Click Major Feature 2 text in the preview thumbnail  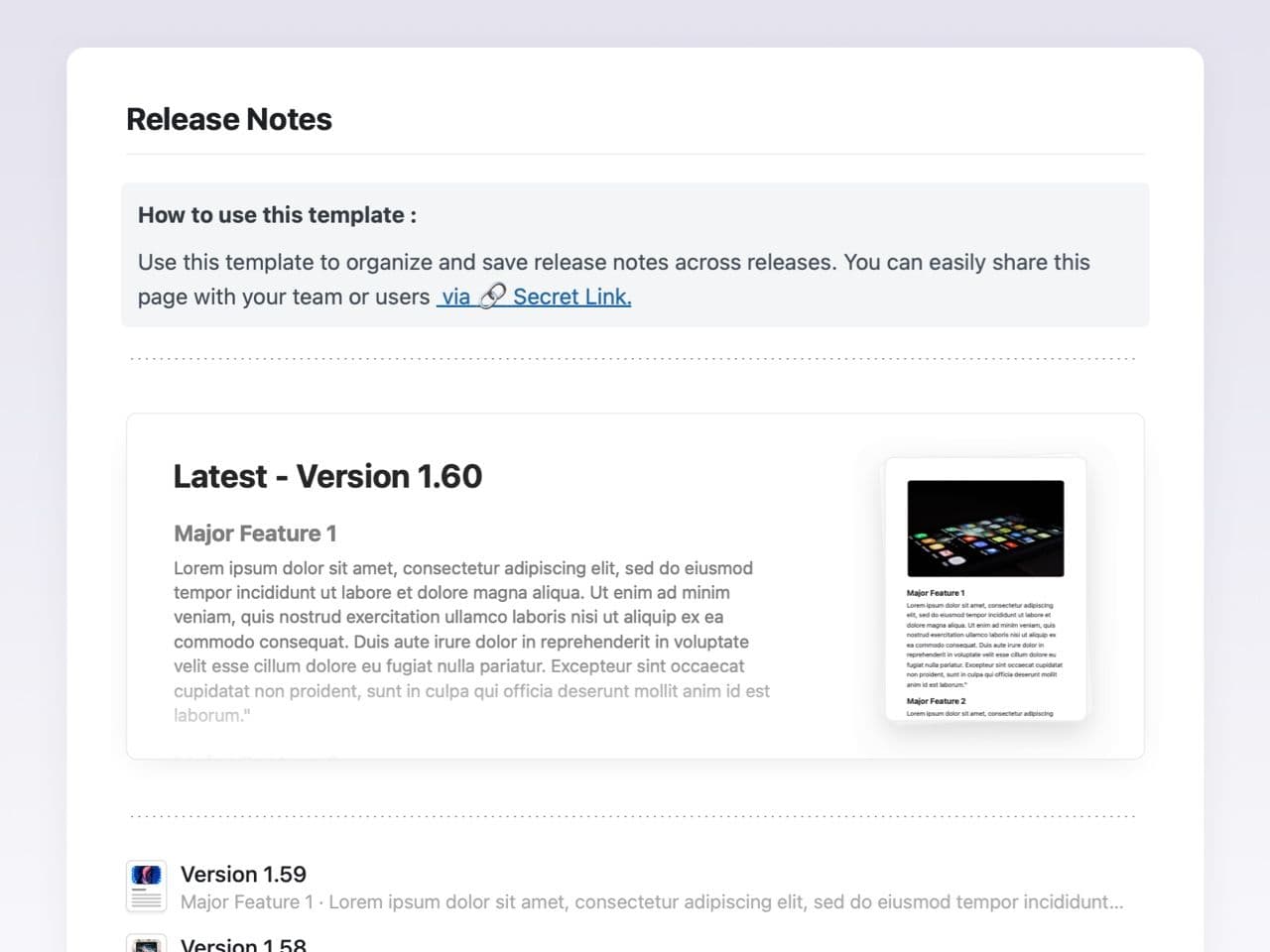(936, 701)
